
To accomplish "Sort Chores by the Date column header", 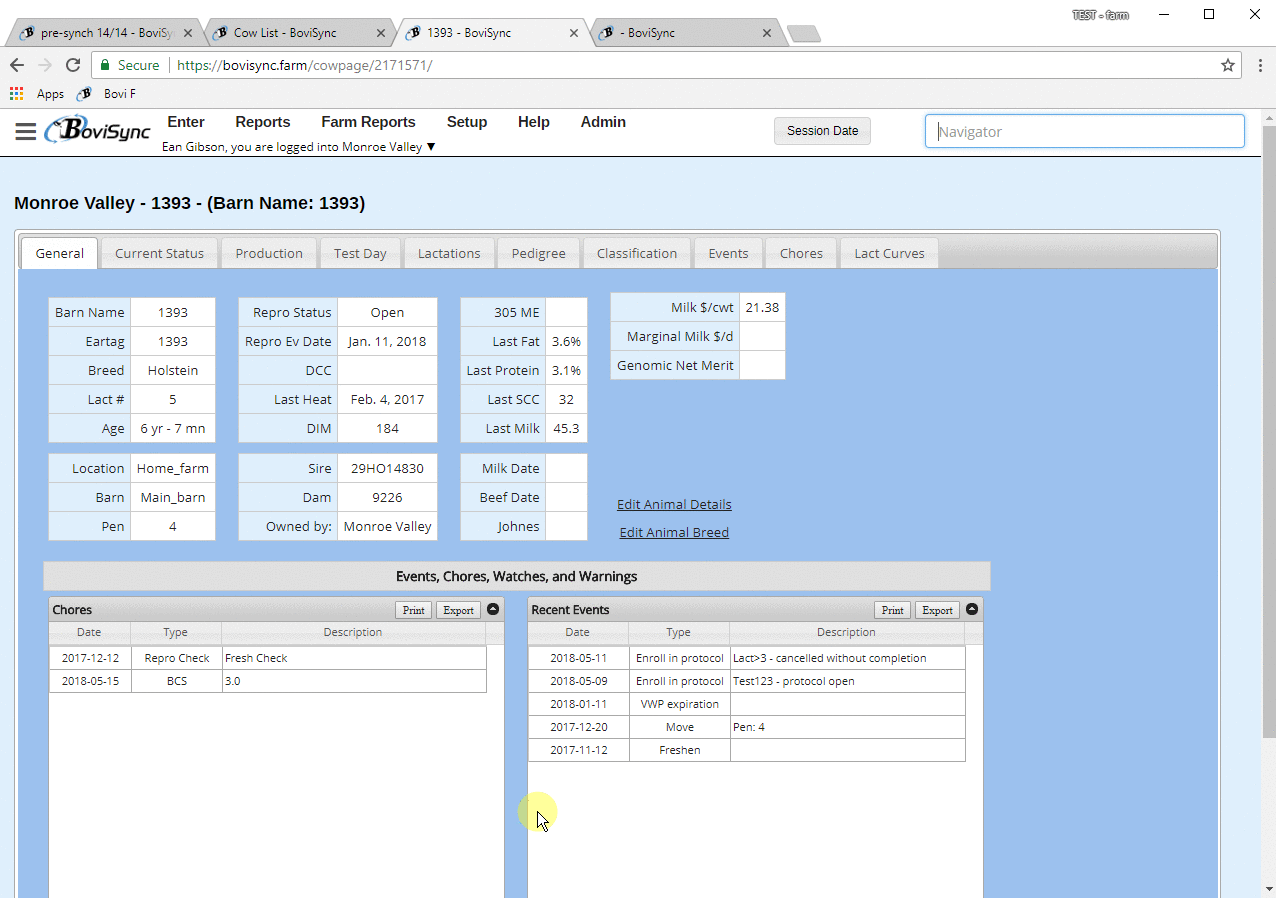I will [x=89, y=632].
